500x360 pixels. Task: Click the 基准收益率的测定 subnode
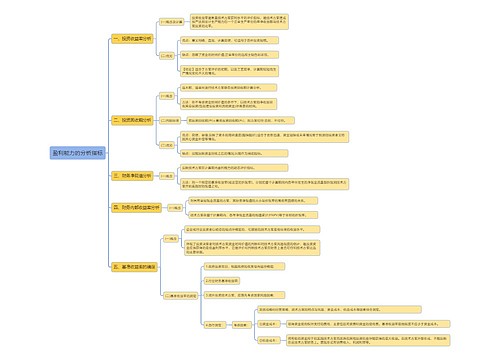coord(181,296)
